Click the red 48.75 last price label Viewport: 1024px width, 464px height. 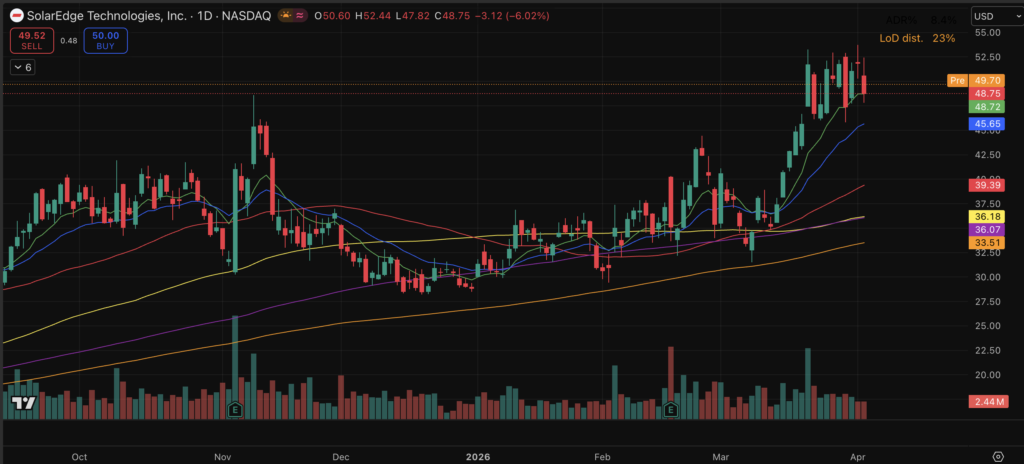click(988, 93)
